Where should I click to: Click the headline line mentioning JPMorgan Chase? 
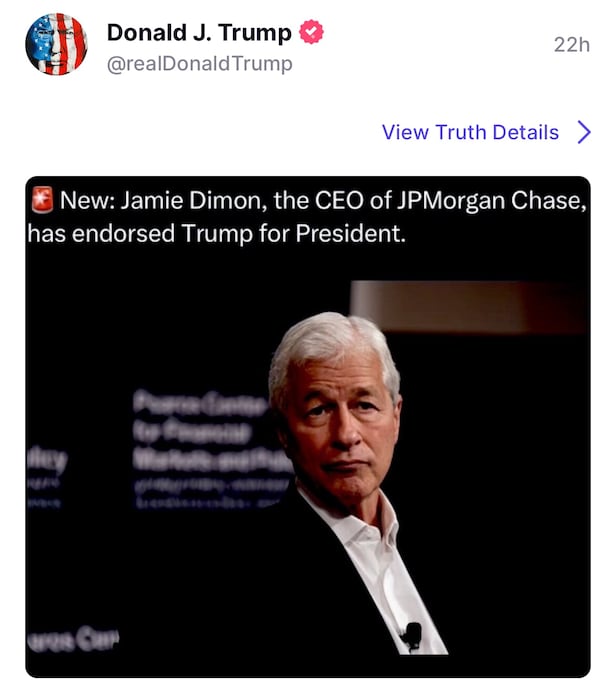click(320, 200)
